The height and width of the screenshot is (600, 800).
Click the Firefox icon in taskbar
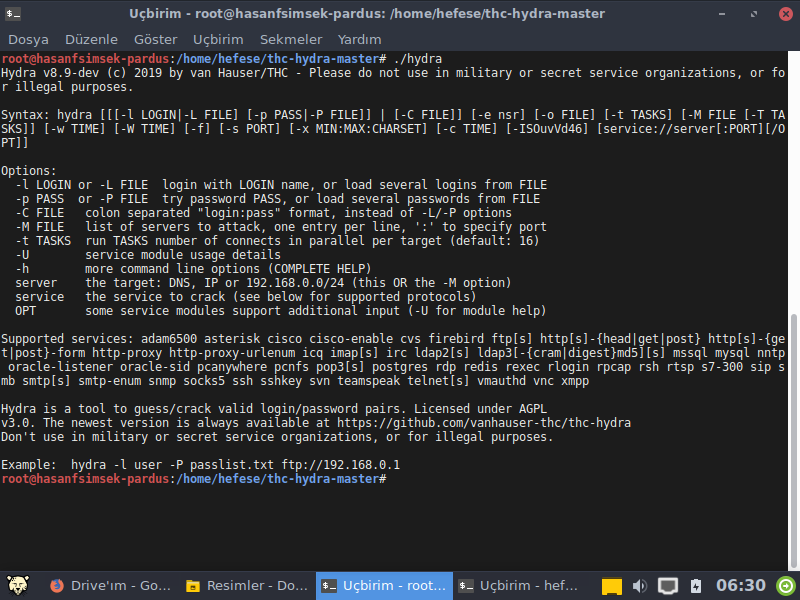(56, 586)
